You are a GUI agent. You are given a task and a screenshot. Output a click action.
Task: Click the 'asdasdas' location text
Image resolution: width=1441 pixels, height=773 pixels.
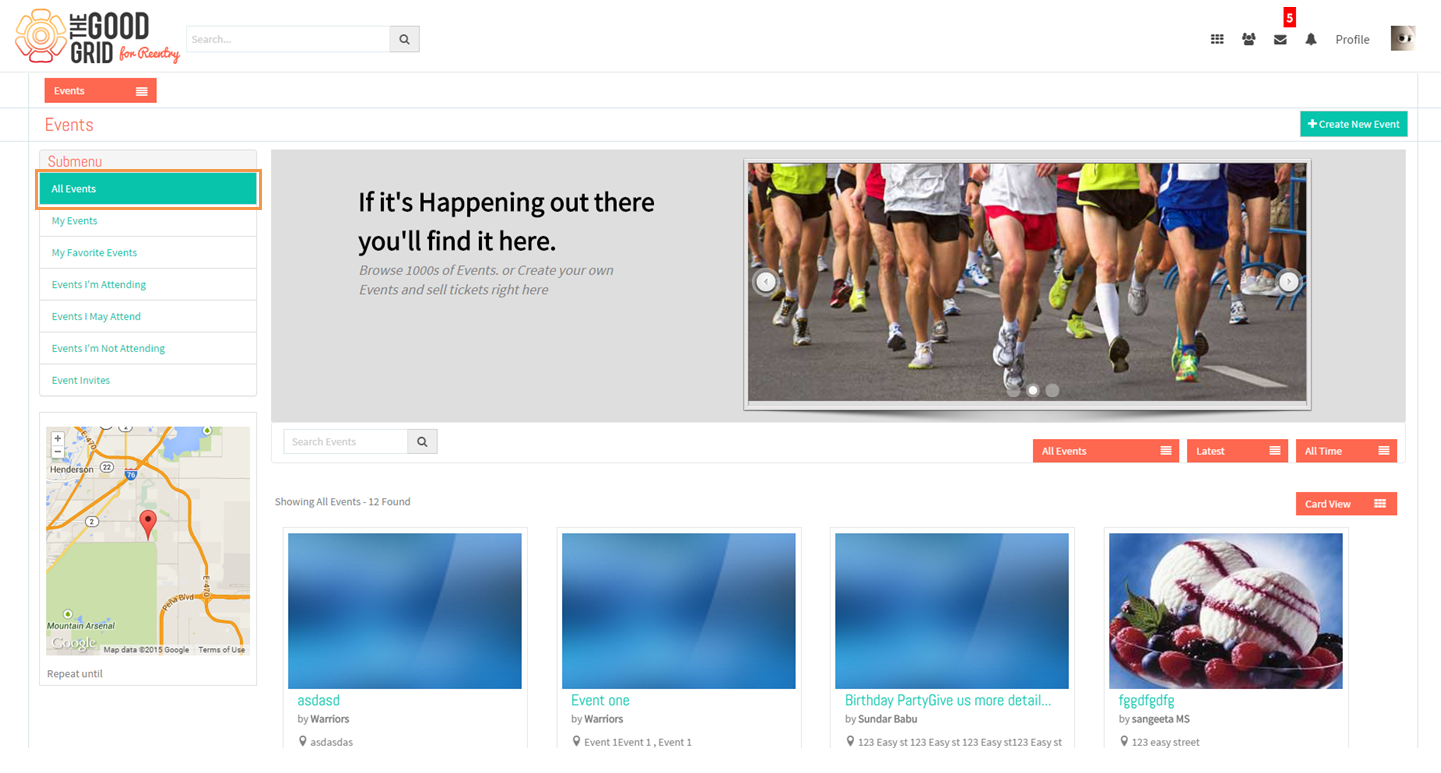pos(331,742)
